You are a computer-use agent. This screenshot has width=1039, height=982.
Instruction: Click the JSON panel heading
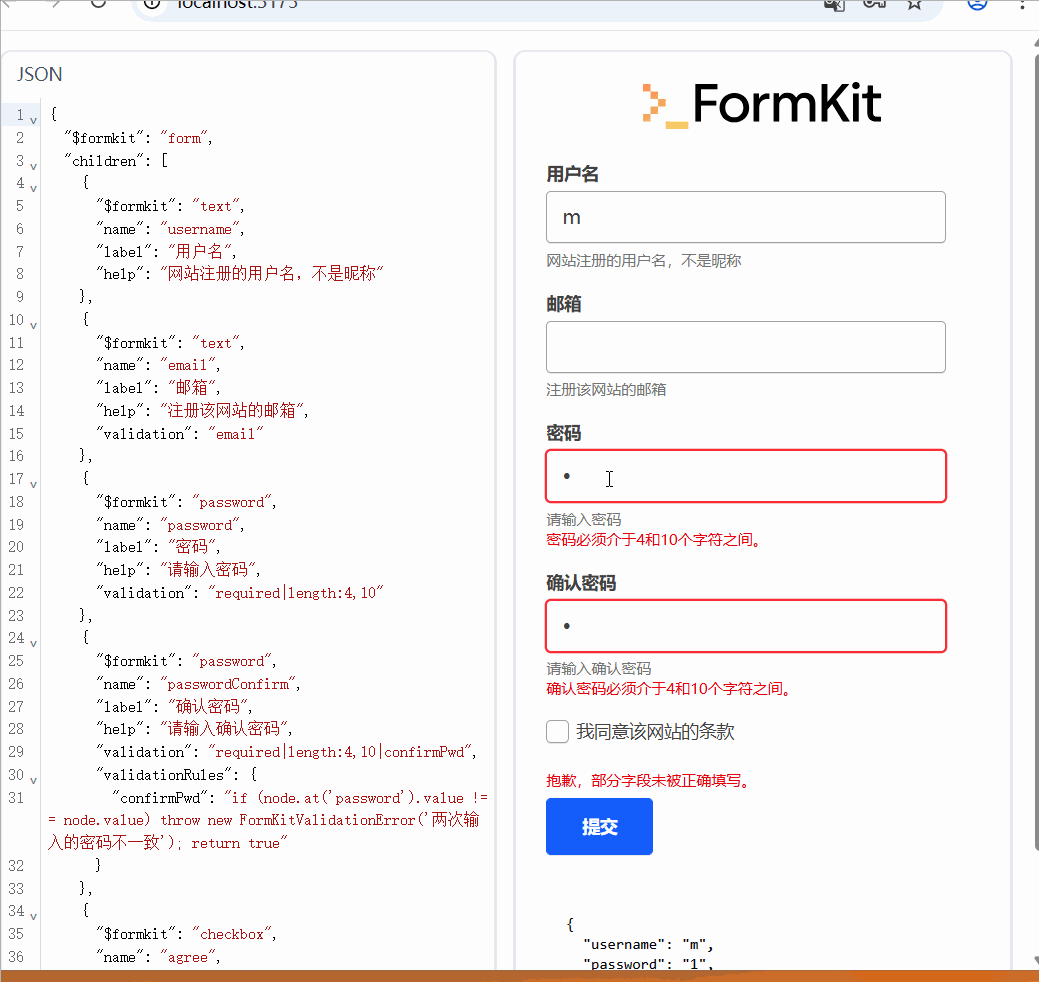(x=40, y=74)
